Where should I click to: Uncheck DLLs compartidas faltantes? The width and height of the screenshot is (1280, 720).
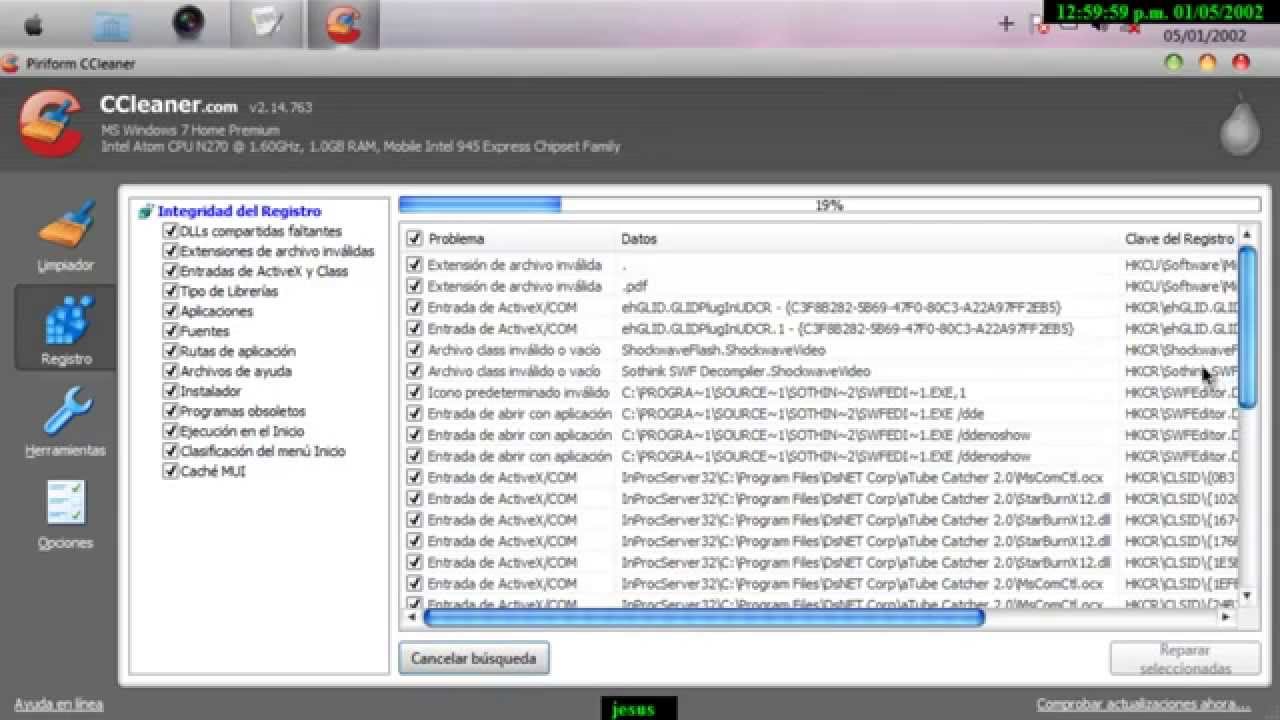[x=170, y=231]
